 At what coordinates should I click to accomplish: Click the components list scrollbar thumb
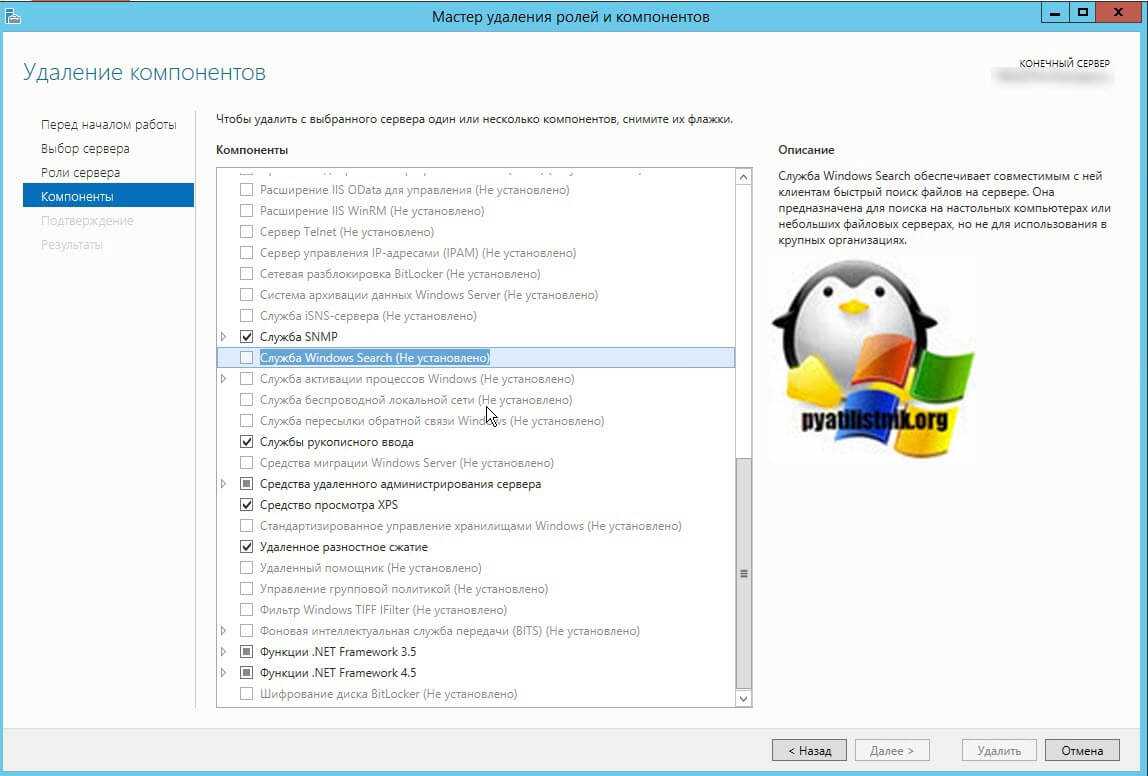(743, 573)
